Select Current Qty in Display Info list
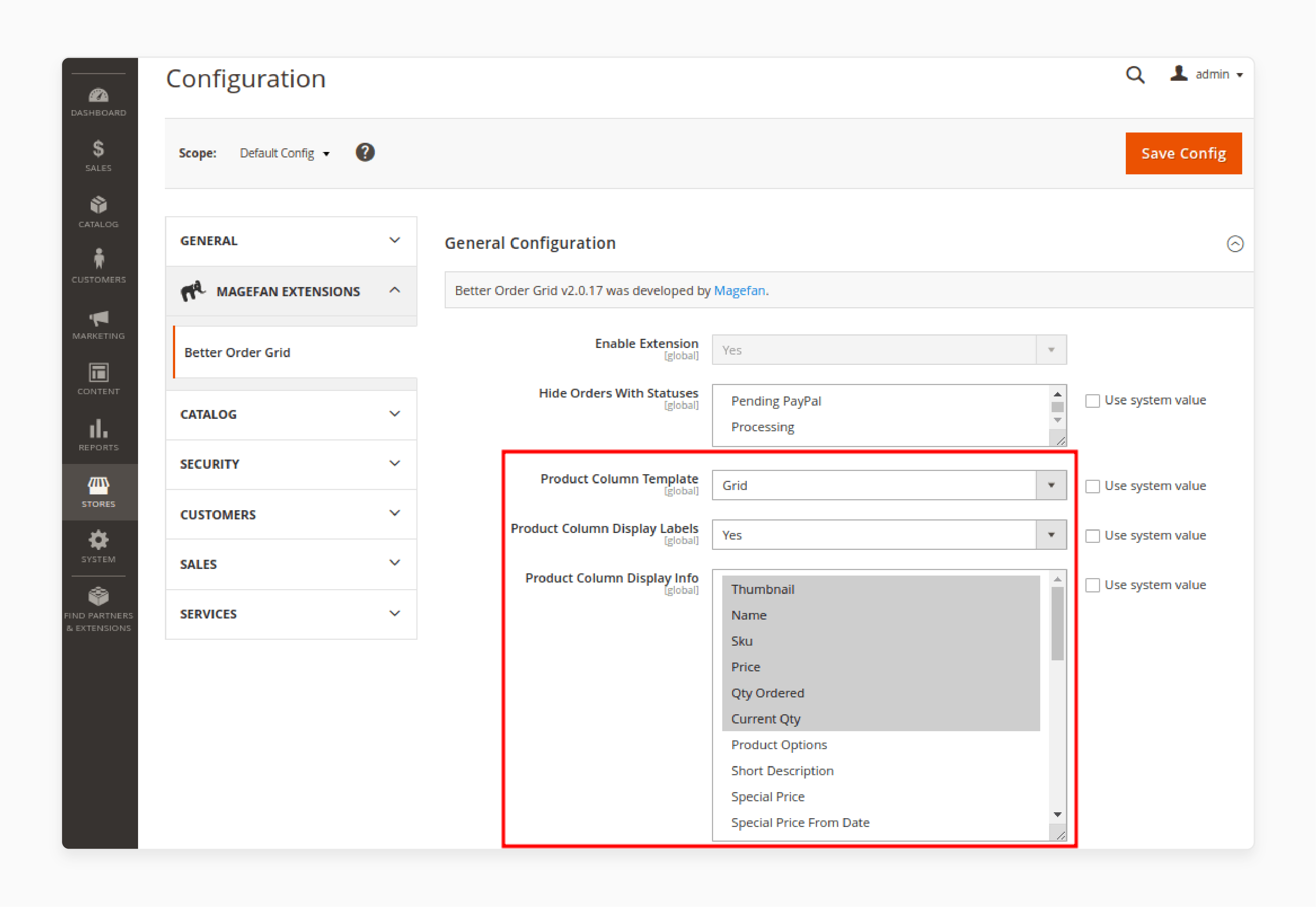The width and height of the screenshot is (1316, 907). pos(881,719)
